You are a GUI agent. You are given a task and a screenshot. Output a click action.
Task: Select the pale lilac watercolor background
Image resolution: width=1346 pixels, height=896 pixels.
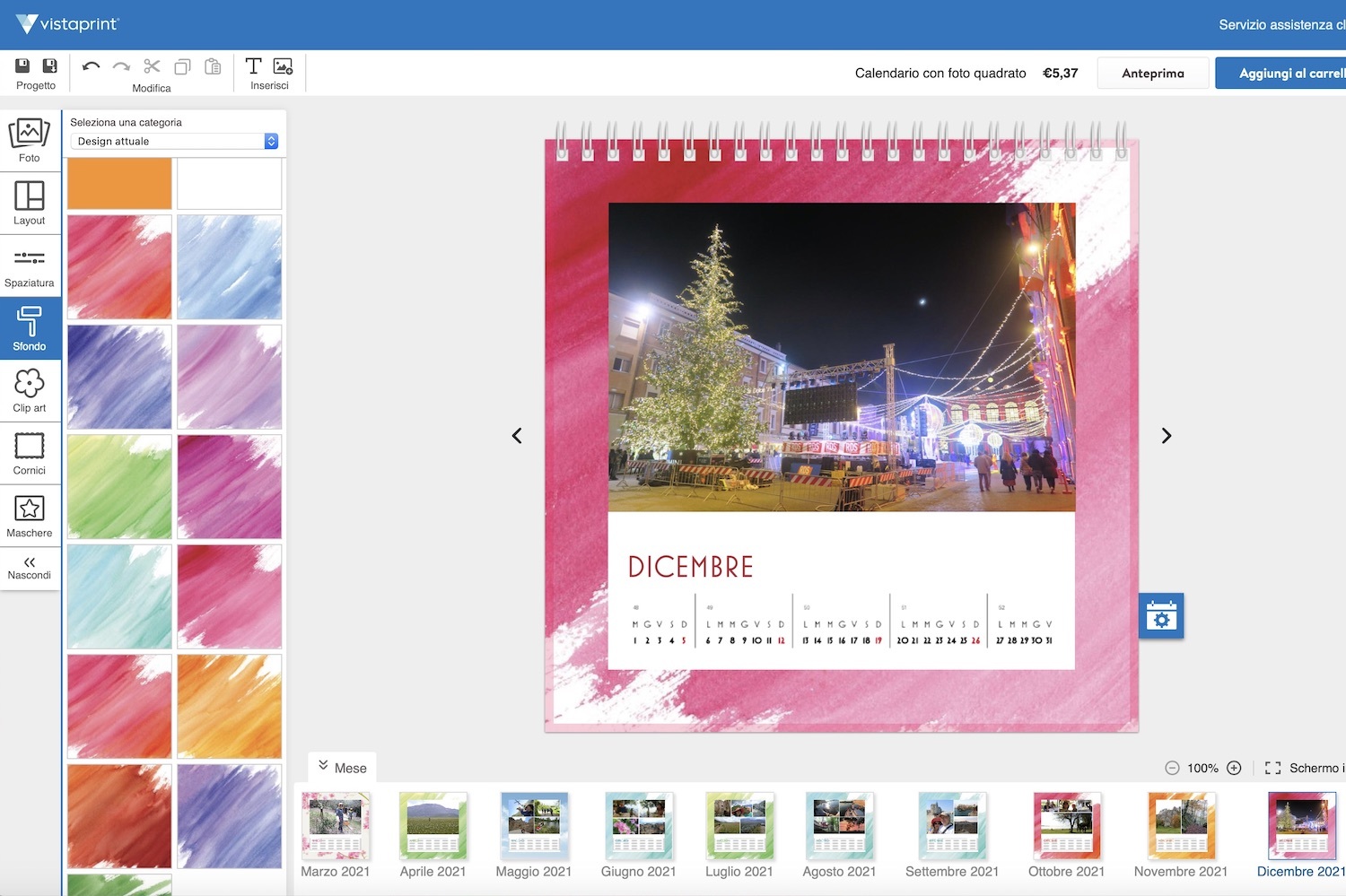[230, 377]
